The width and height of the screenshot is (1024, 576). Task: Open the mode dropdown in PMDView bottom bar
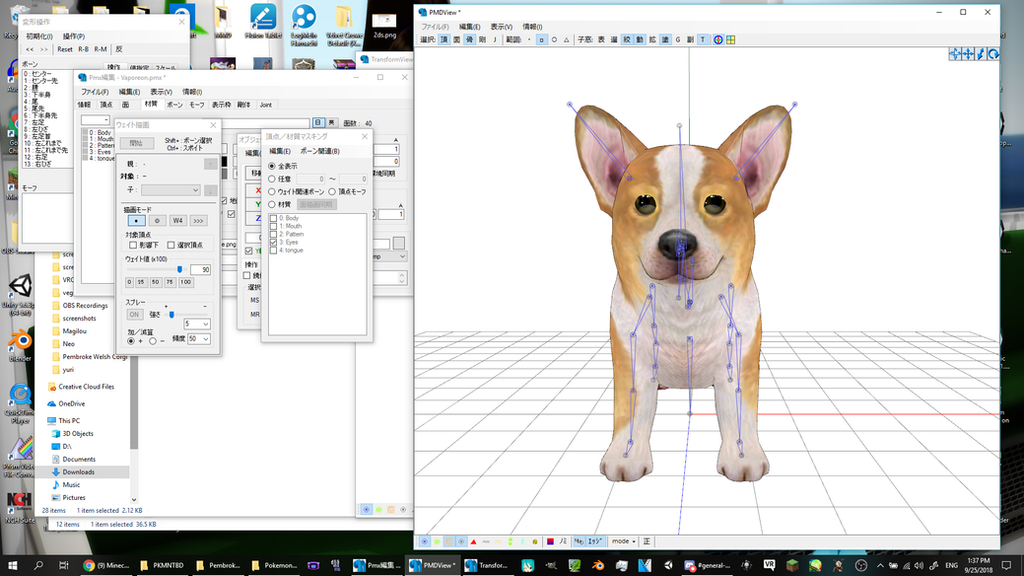click(624, 541)
